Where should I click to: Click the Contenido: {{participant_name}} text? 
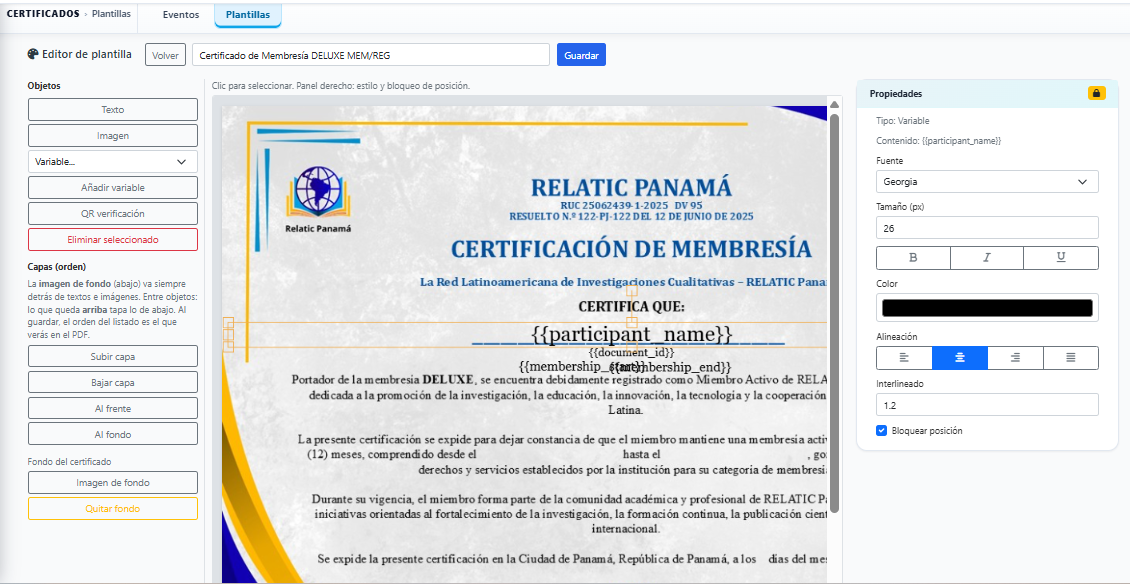tap(938, 141)
